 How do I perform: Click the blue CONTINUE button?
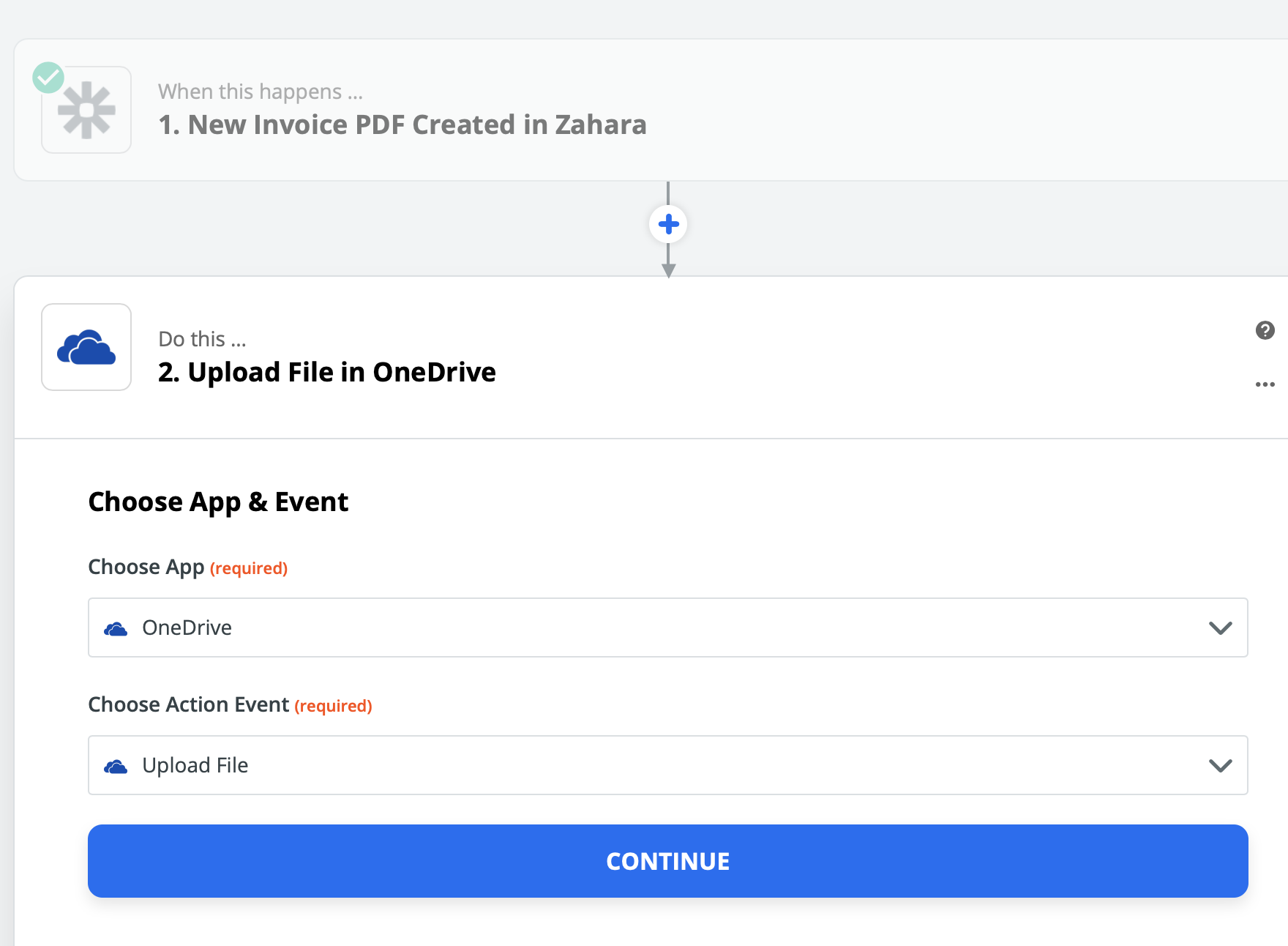click(667, 861)
